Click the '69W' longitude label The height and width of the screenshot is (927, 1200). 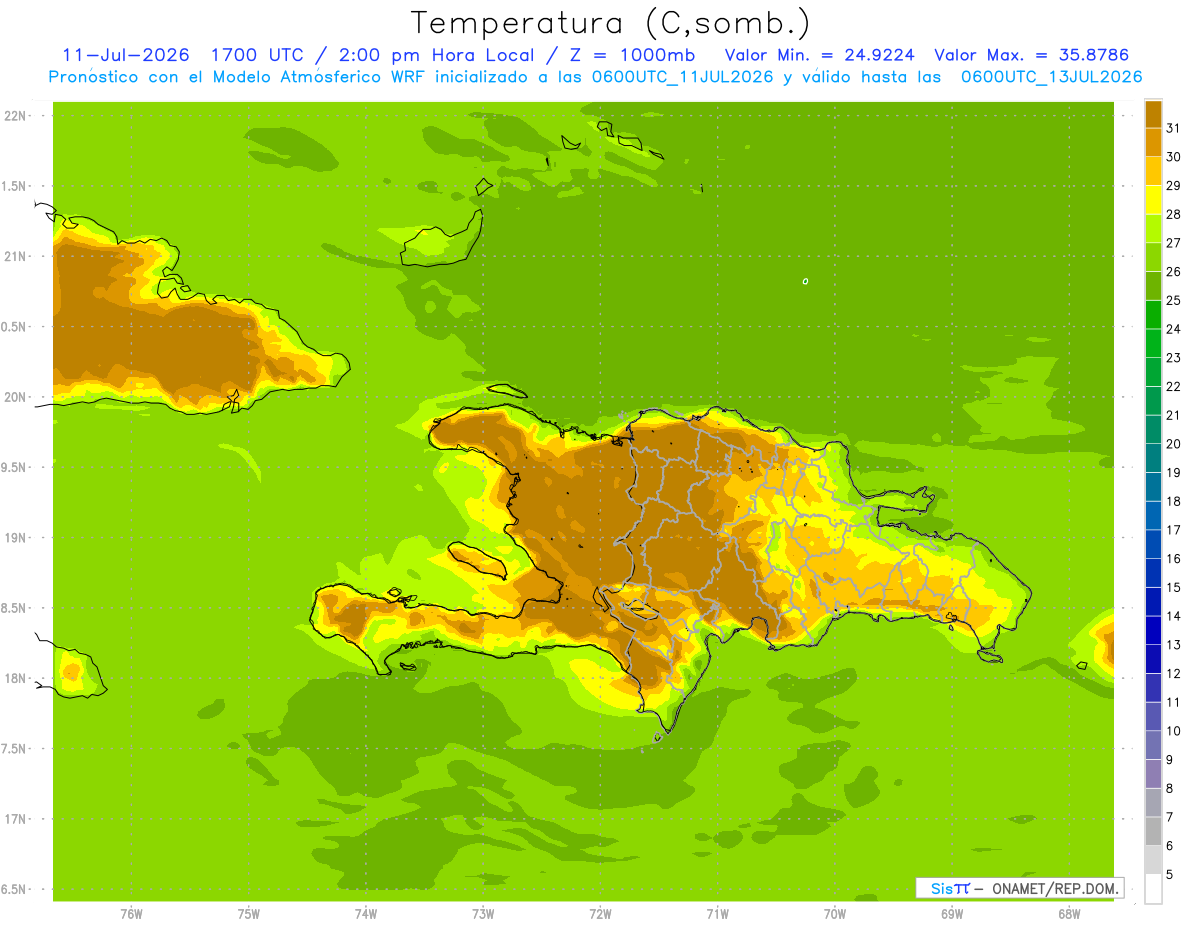click(952, 914)
